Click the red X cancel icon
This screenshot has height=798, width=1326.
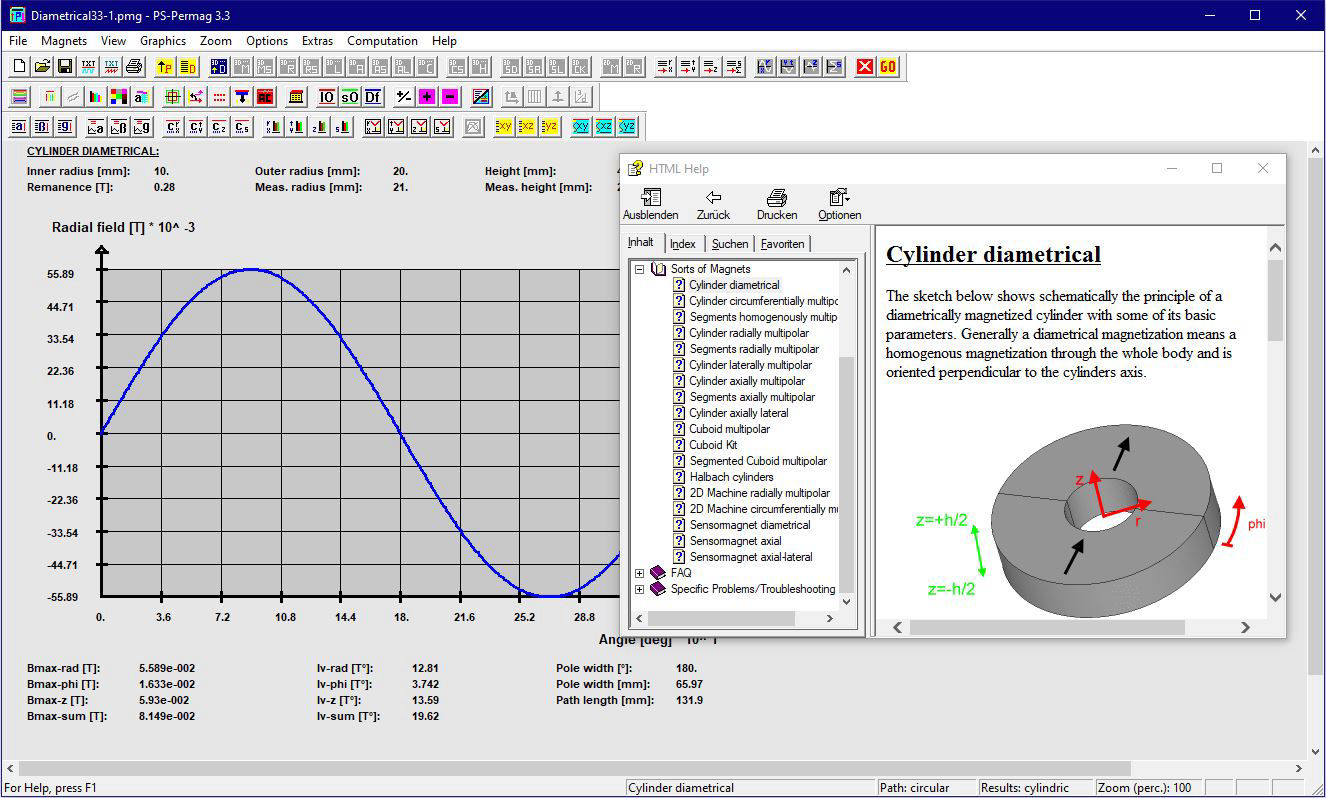[x=865, y=67]
